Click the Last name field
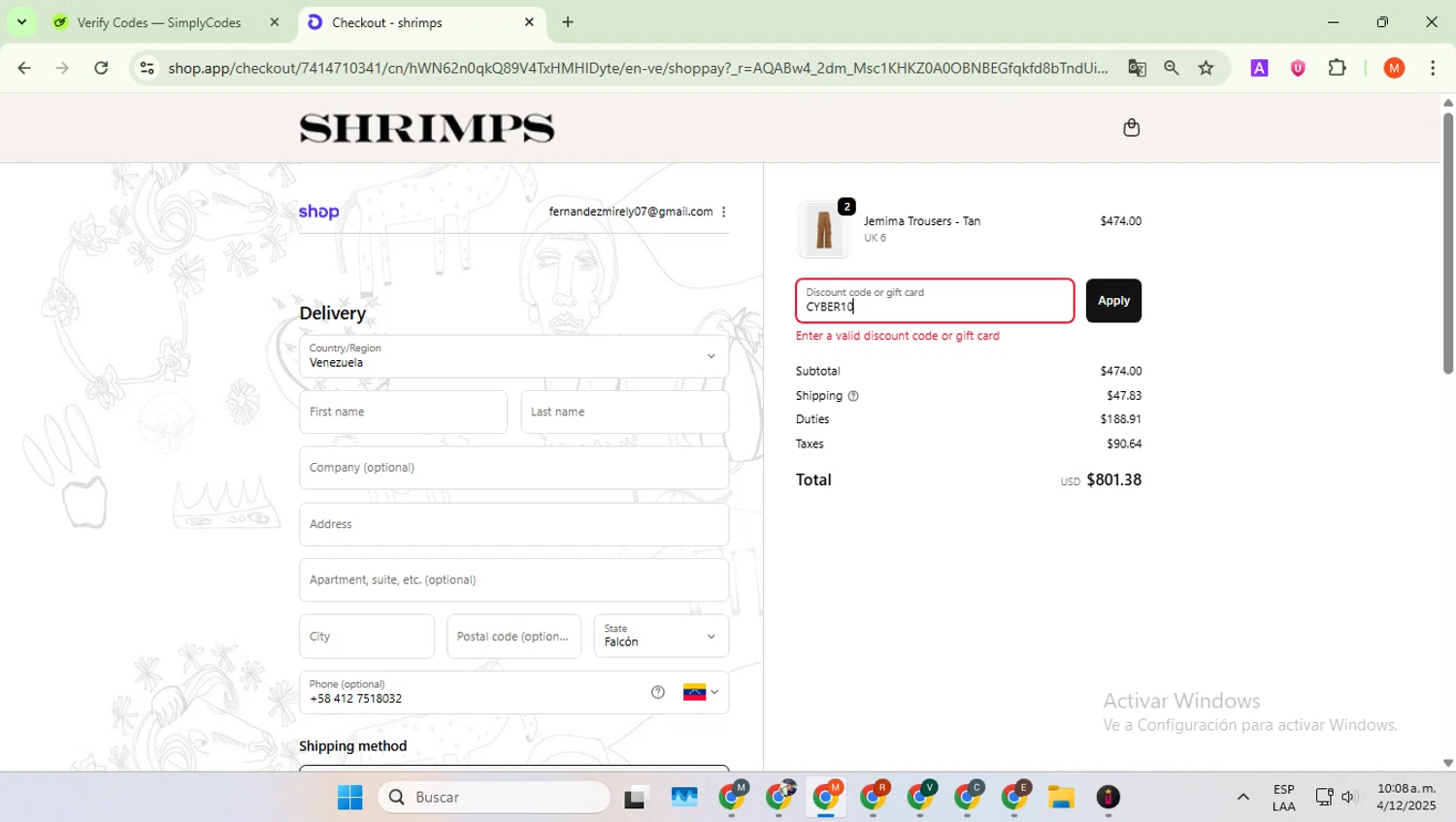Image resolution: width=1456 pixels, height=822 pixels. click(624, 411)
